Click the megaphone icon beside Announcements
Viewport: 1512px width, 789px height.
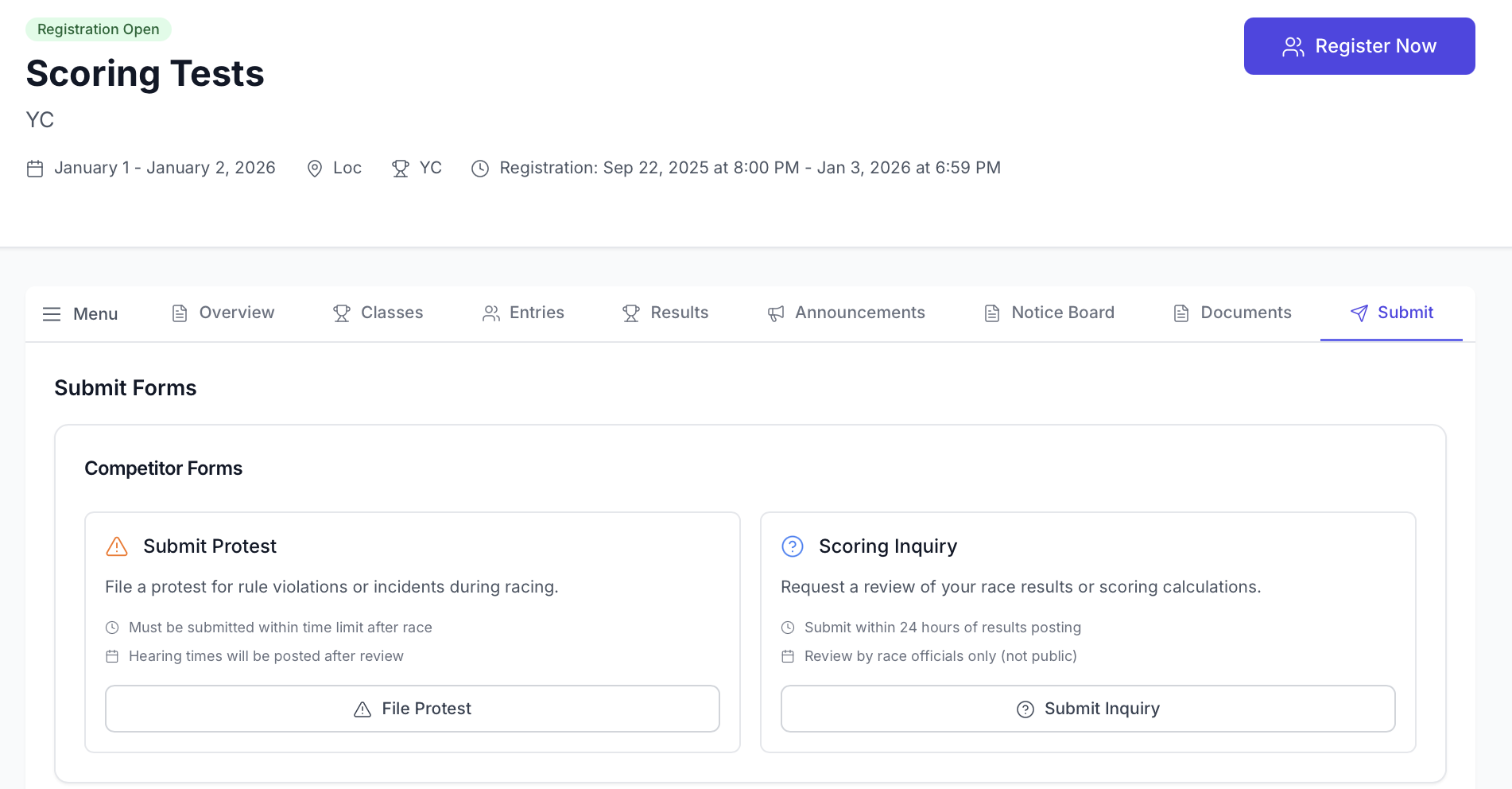click(775, 313)
